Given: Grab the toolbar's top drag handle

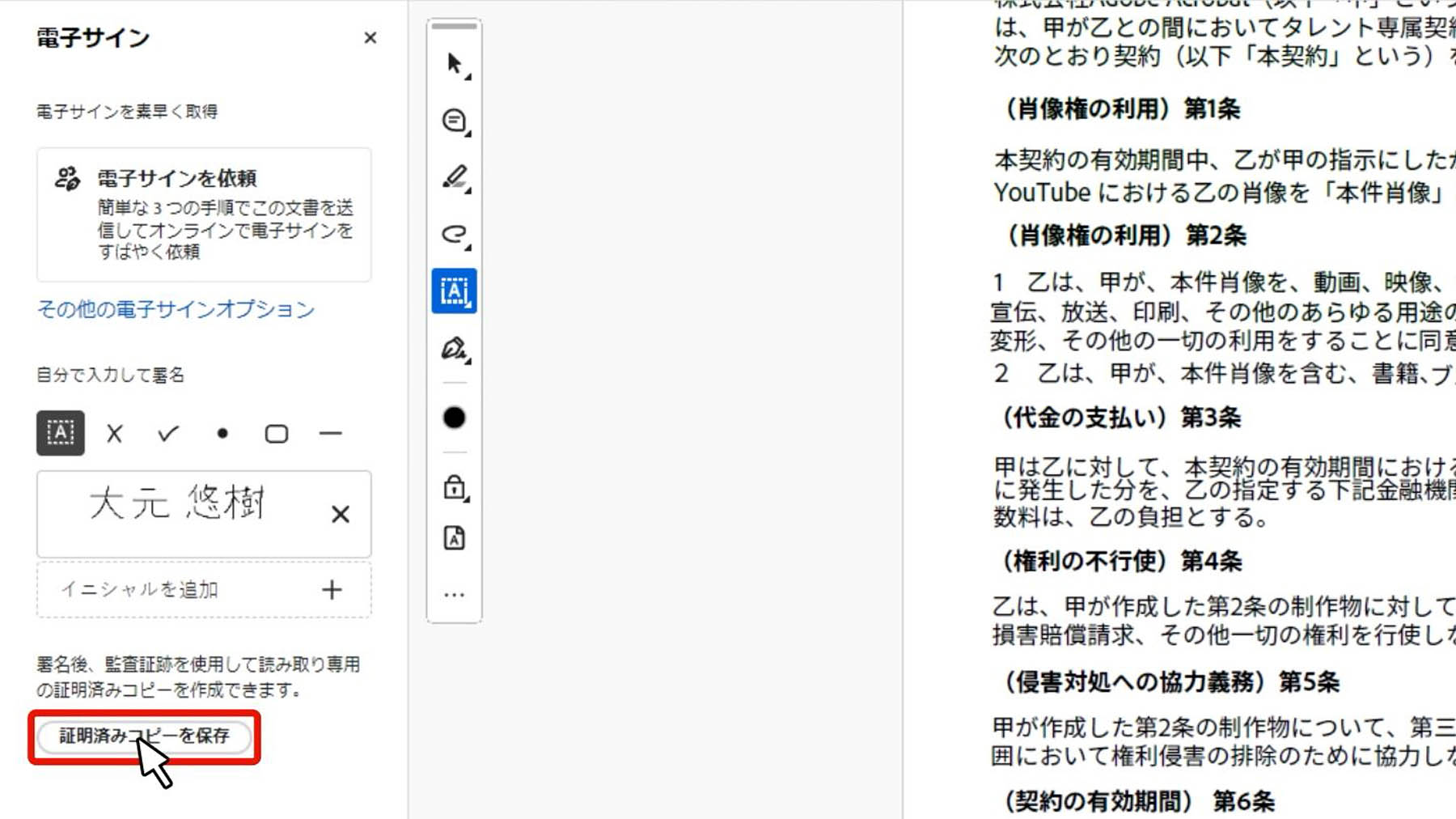Looking at the screenshot, I should point(455,27).
